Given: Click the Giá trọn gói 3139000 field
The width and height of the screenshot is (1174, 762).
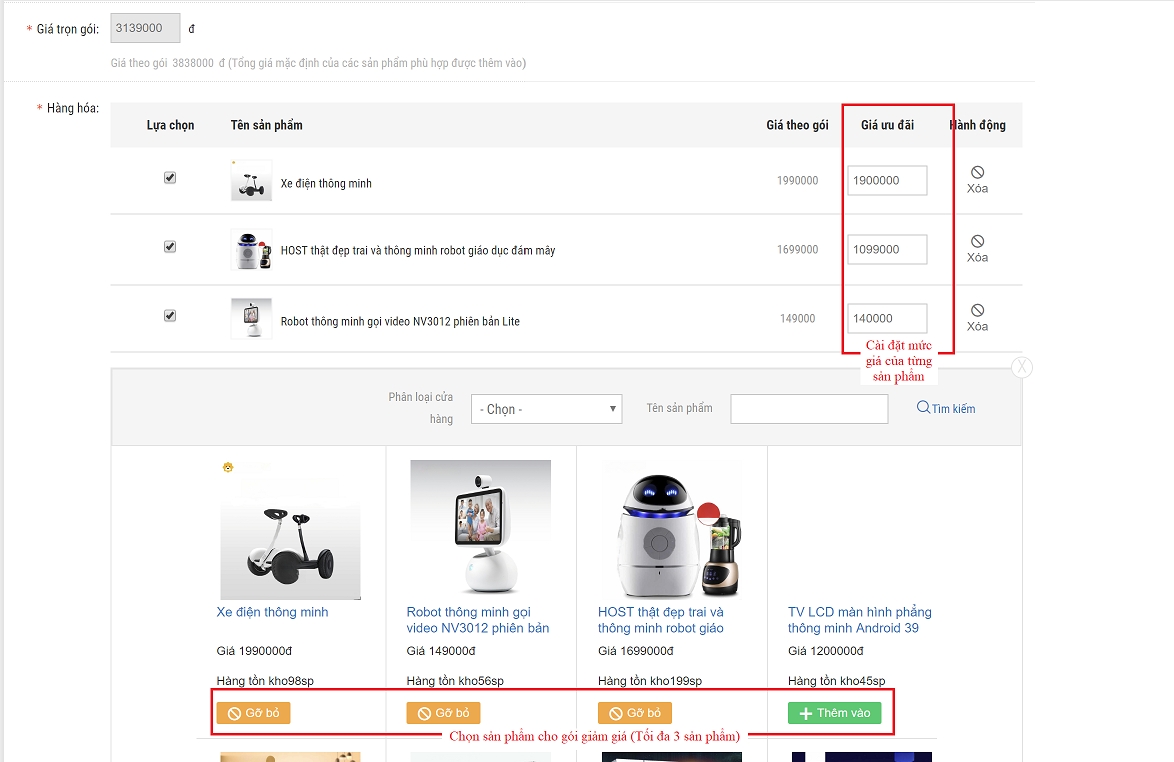Looking at the screenshot, I should (x=145, y=29).
